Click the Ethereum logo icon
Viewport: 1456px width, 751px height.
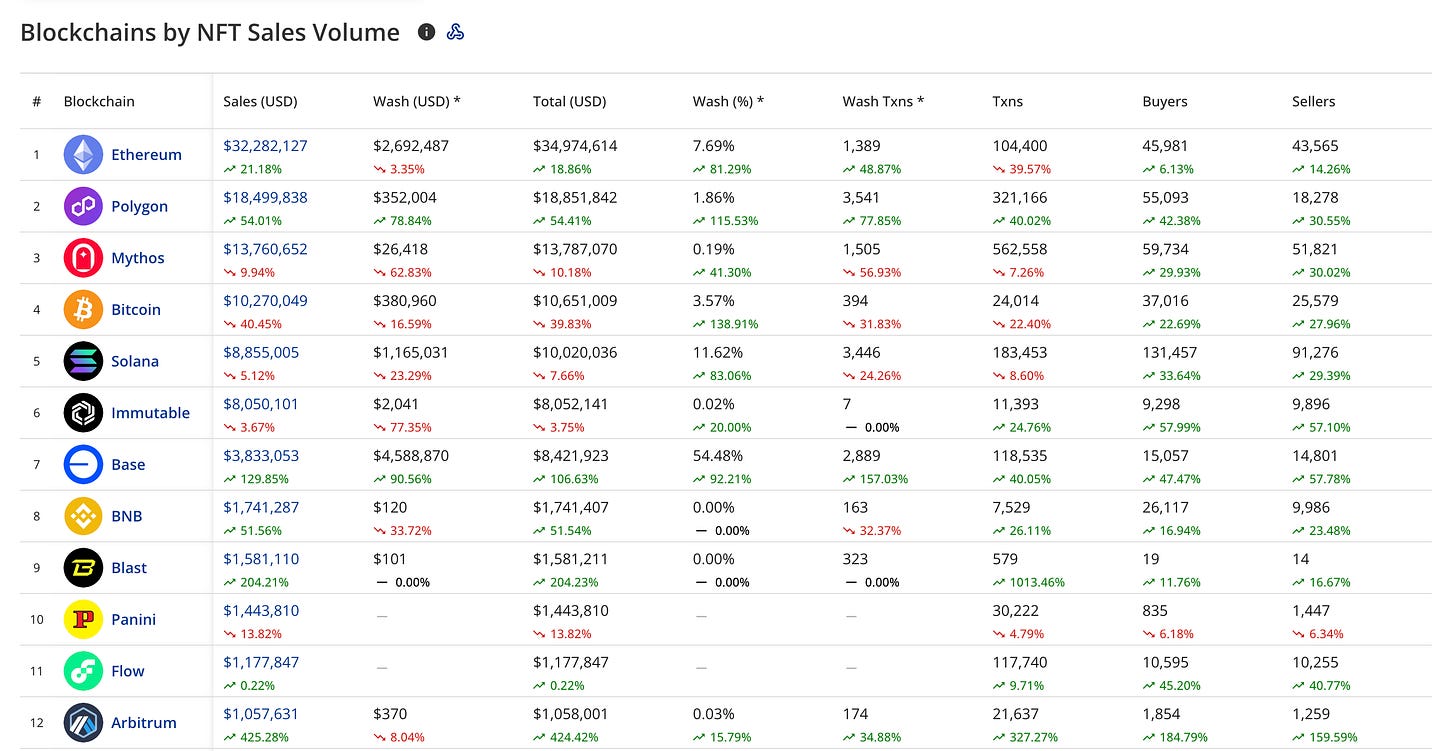tap(83, 155)
